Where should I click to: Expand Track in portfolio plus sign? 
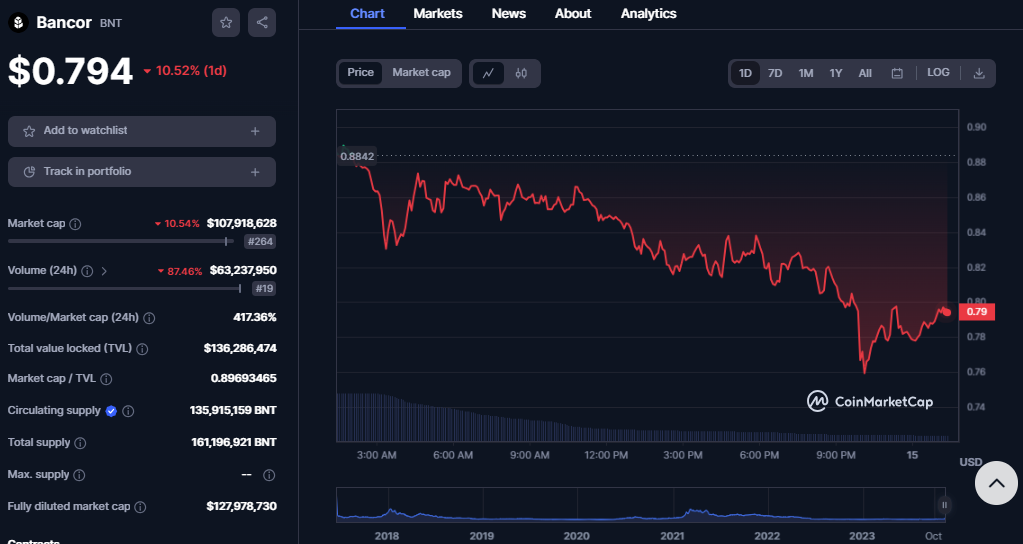tap(255, 172)
